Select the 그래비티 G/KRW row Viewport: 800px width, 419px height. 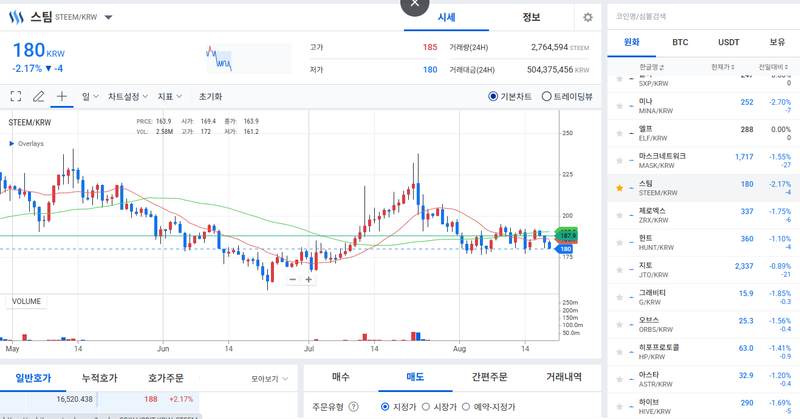(704, 298)
